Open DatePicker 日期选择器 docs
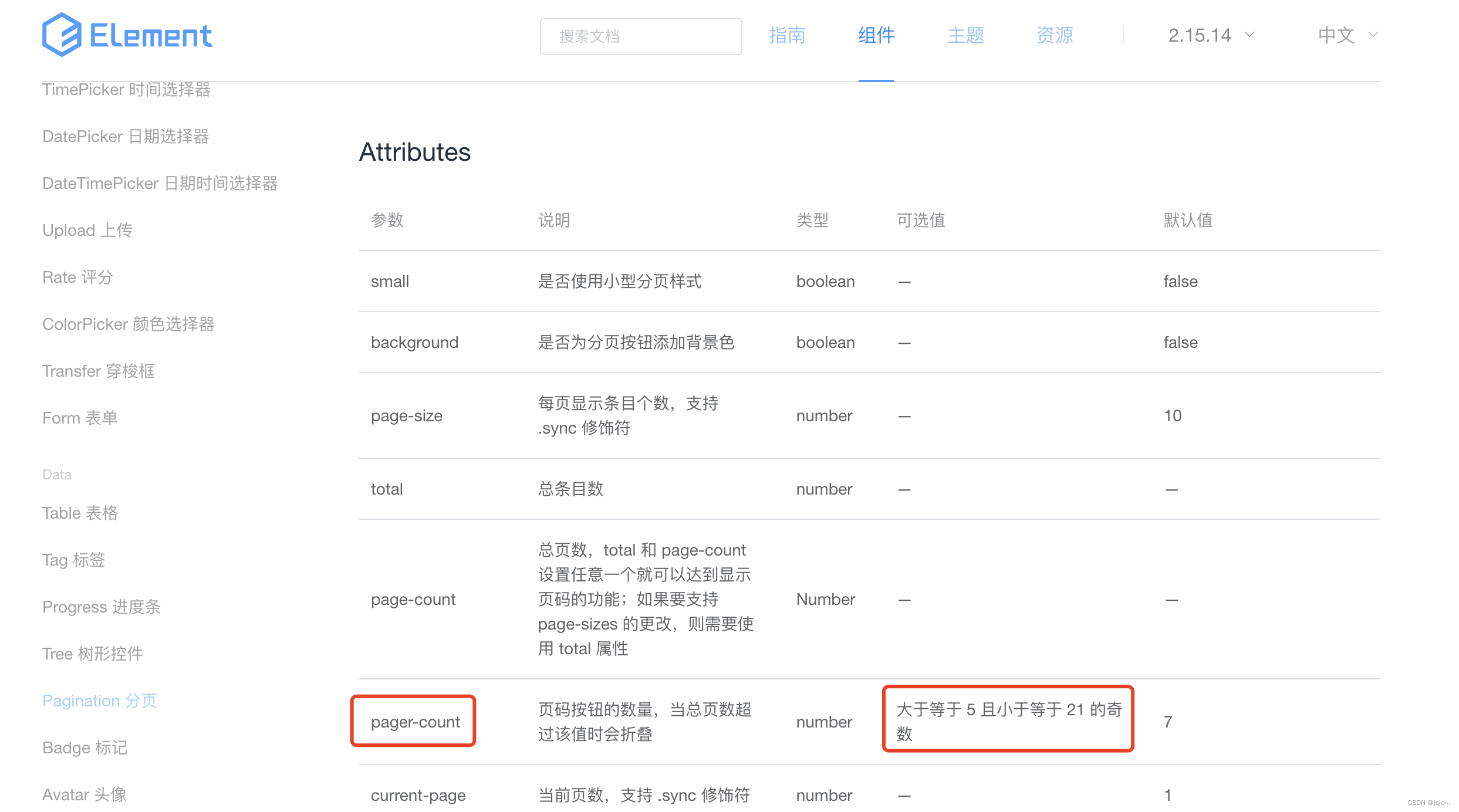 pyautogui.click(x=126, y=136)
